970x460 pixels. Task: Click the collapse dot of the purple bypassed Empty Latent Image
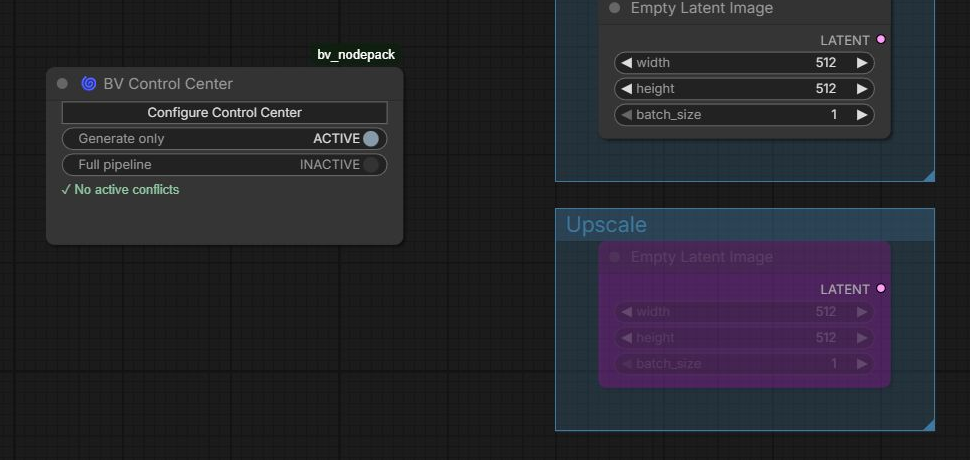click(x=614, y=257)
